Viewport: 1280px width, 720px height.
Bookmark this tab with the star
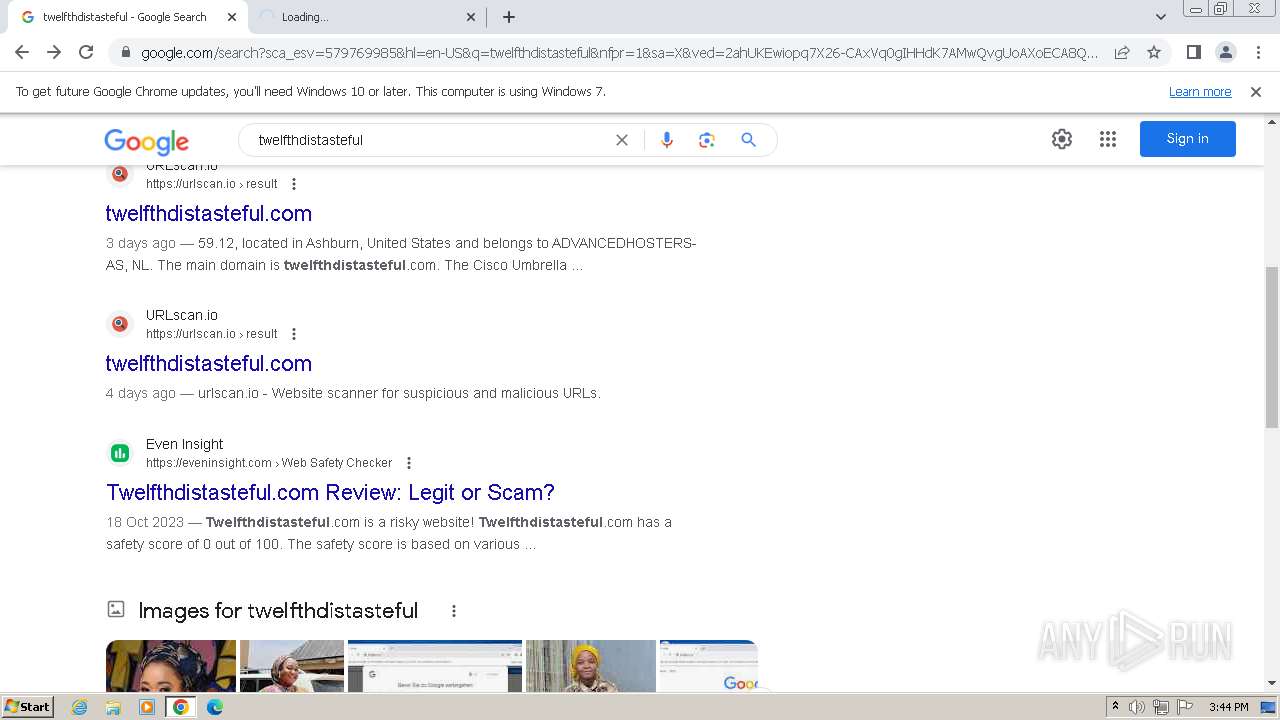pos(1154,53)
